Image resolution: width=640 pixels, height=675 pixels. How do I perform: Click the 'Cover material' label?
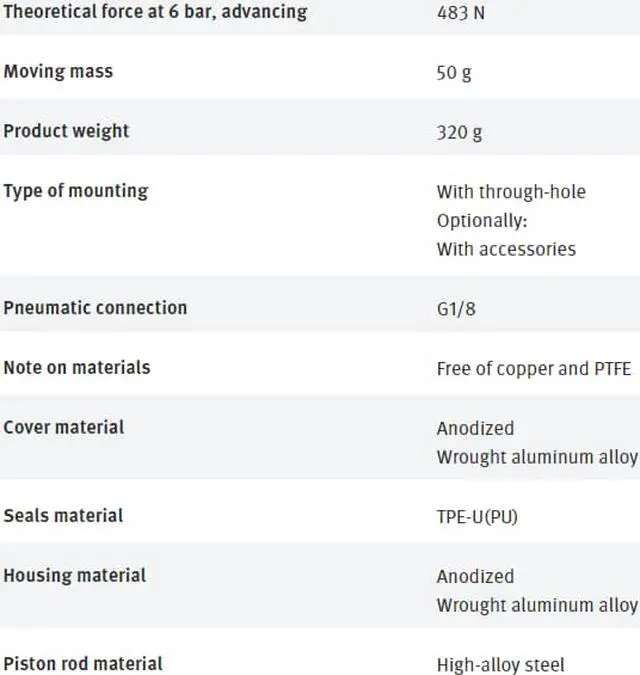pyautogui.click(x=64, y=428)
